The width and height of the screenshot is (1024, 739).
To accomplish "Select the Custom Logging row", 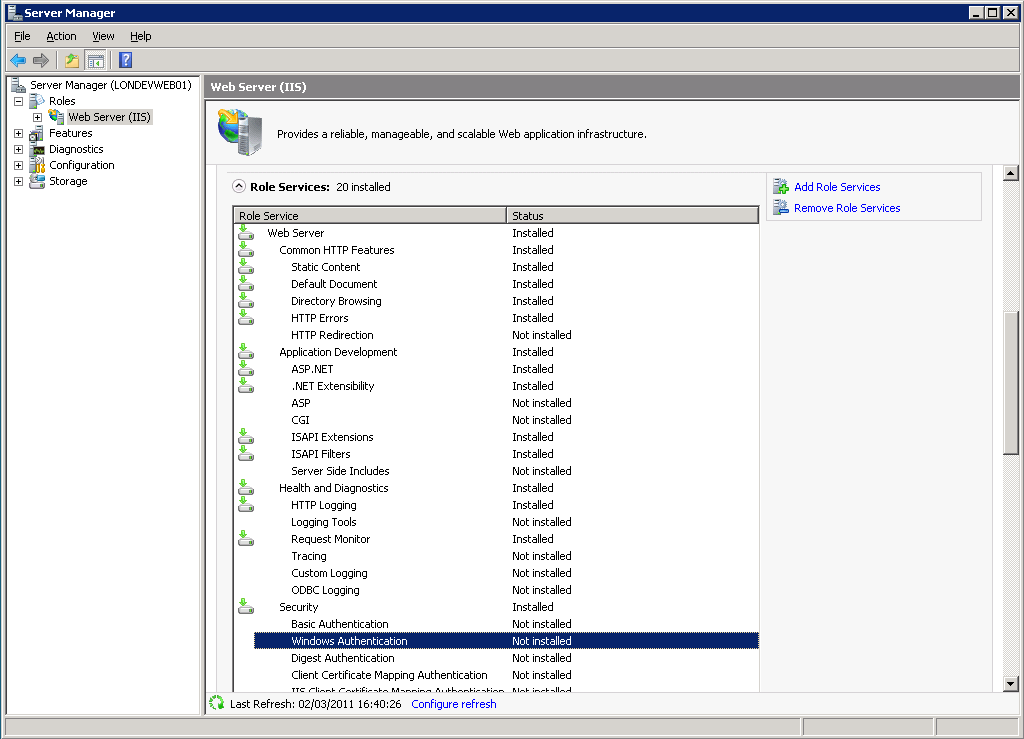I will click(496, 573).
